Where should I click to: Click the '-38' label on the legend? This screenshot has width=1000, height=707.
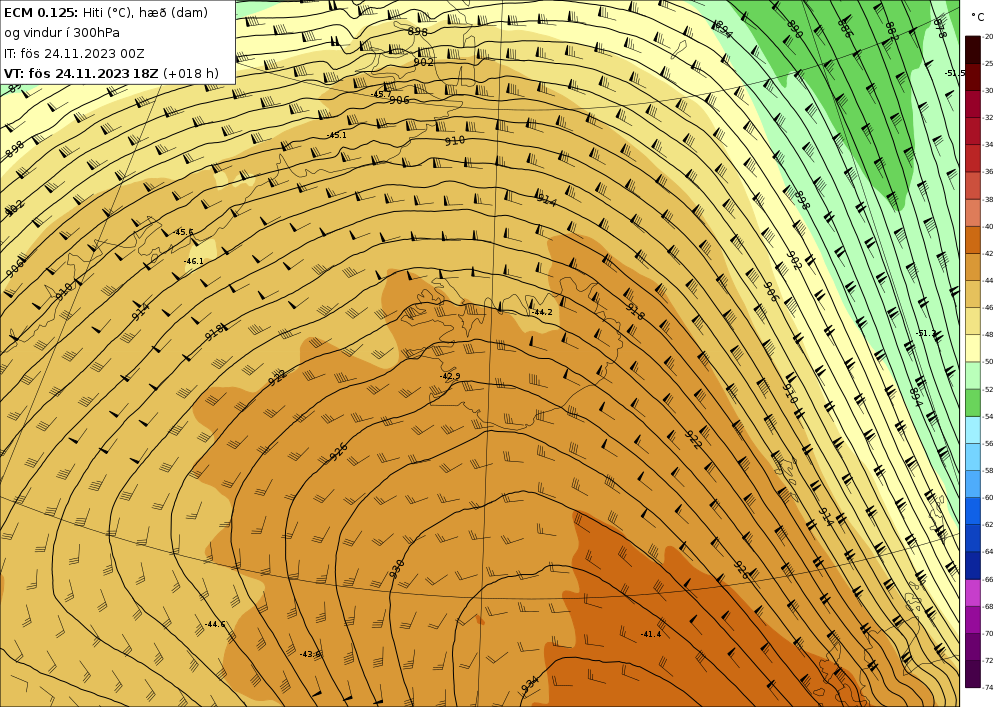click(x=988, y=200)
